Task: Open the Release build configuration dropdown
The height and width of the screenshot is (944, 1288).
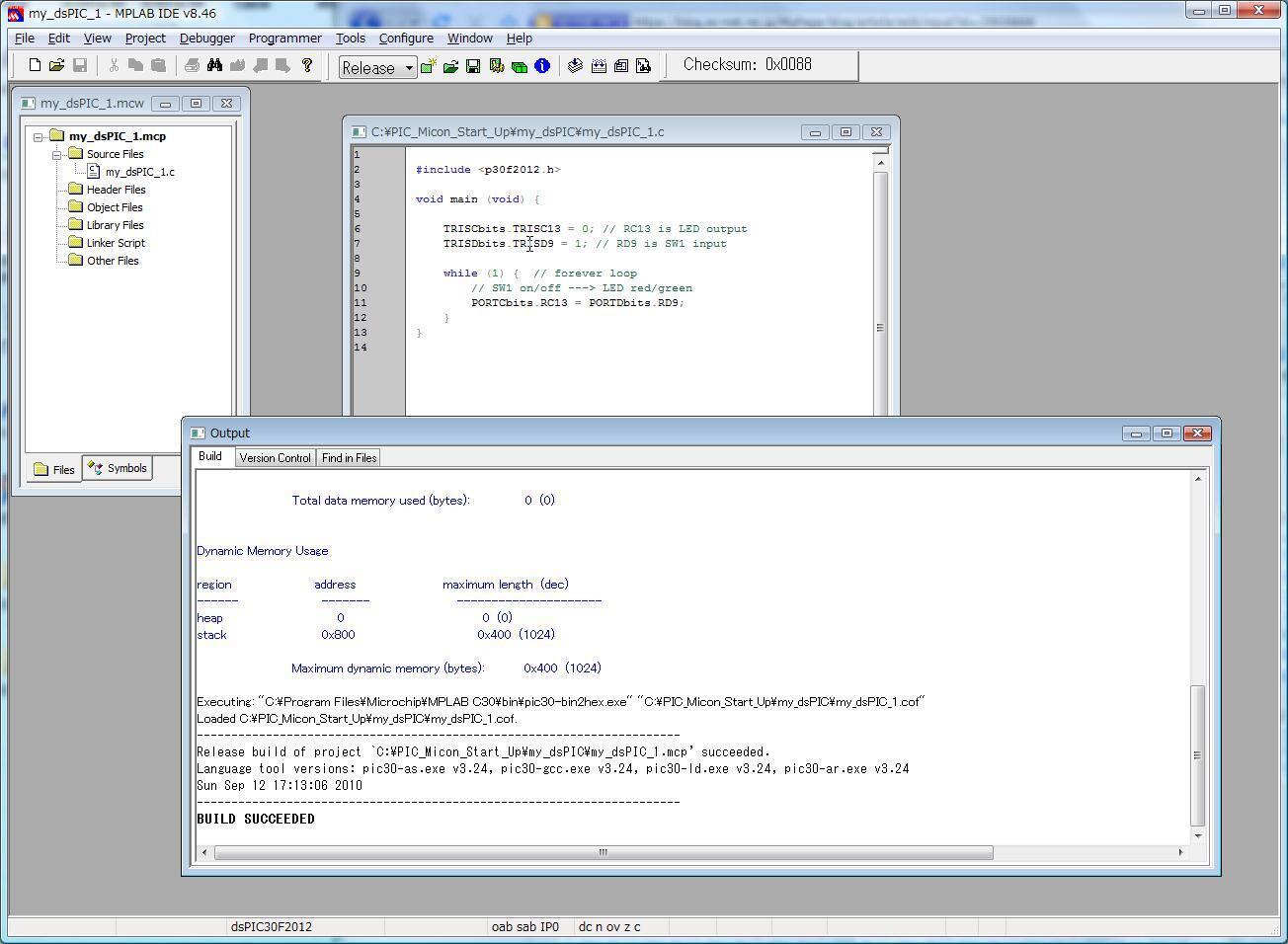Action: tap(408, 68)
